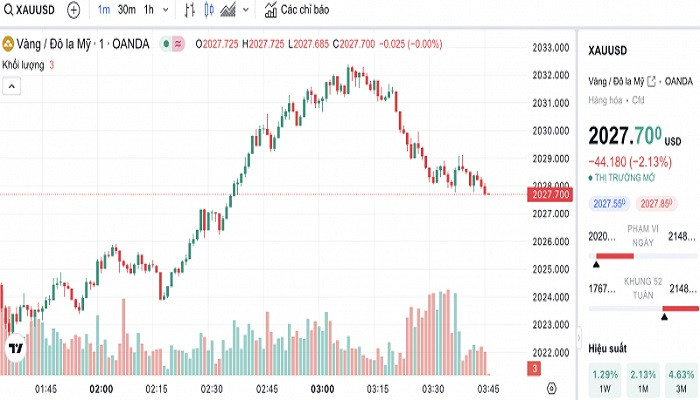Click the TradingView logo on chart
Image resolution: width=700 pixels, height=400 pixels.
point(15,351)
